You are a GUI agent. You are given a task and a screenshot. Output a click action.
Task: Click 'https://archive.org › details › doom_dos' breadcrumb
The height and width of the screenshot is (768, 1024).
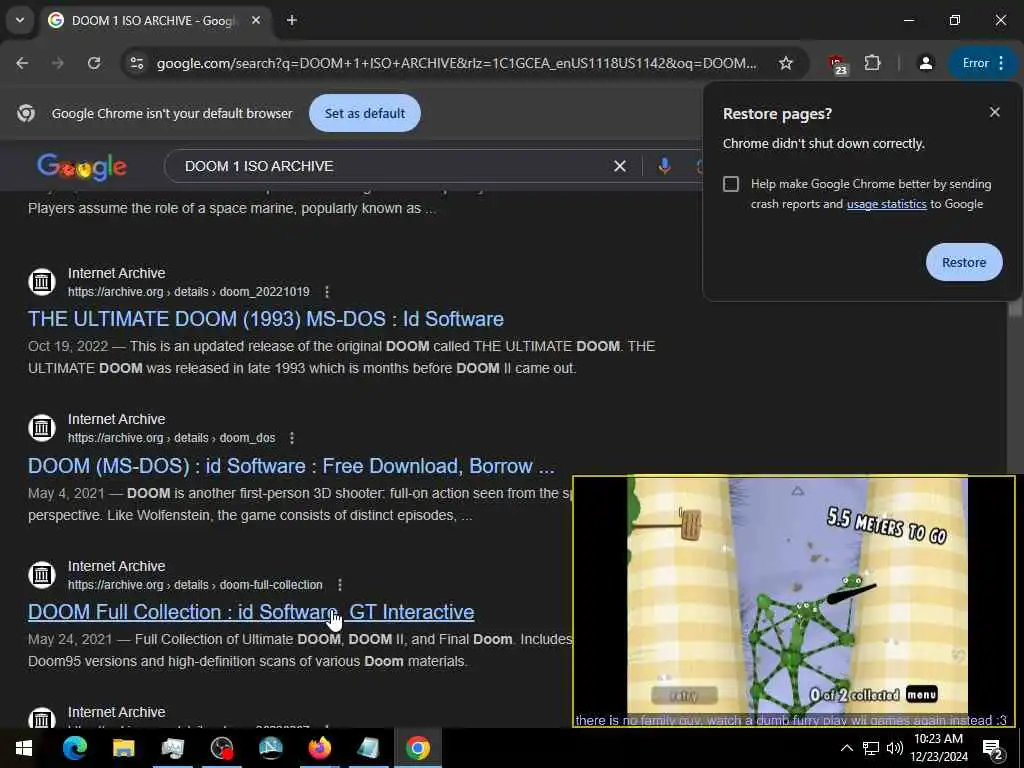tap(172, 438)
